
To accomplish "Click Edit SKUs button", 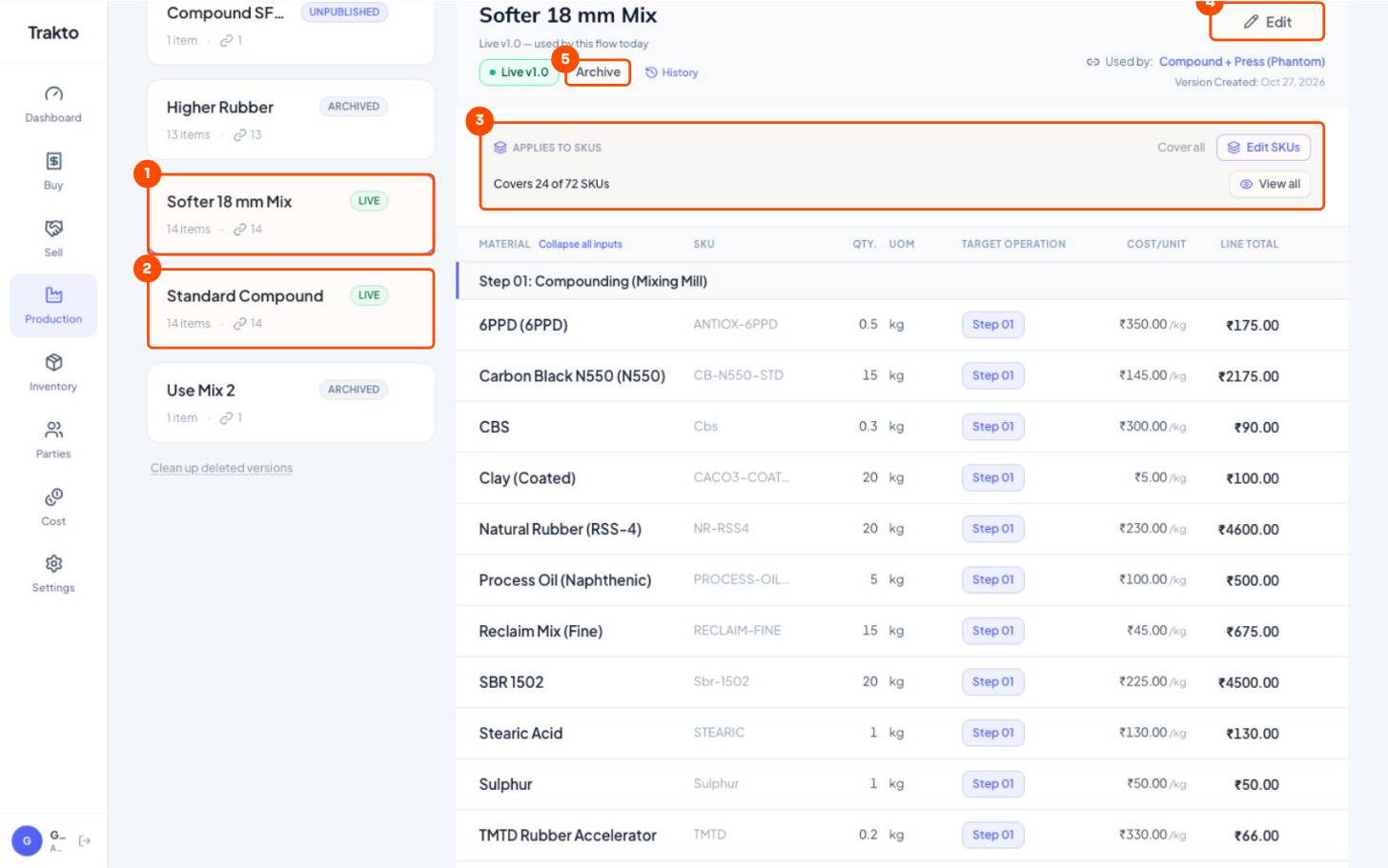I will [x=1263, y=148].
